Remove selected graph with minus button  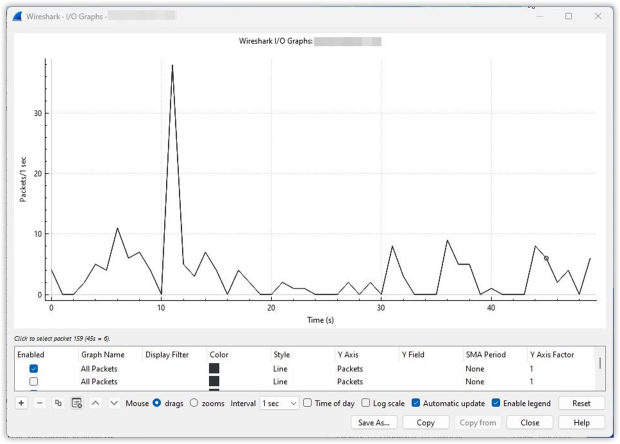tap(40, 403)
